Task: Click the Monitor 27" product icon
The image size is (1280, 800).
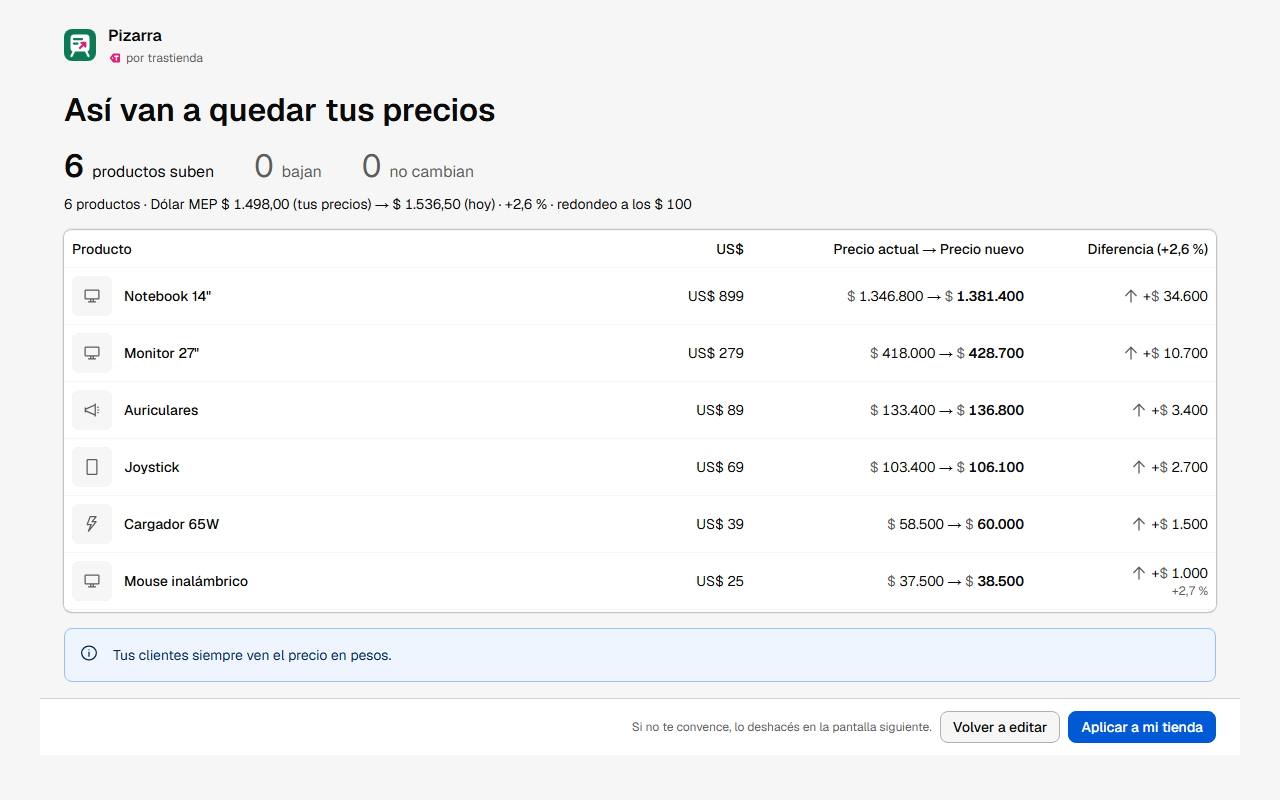Action: coord(92,353)
